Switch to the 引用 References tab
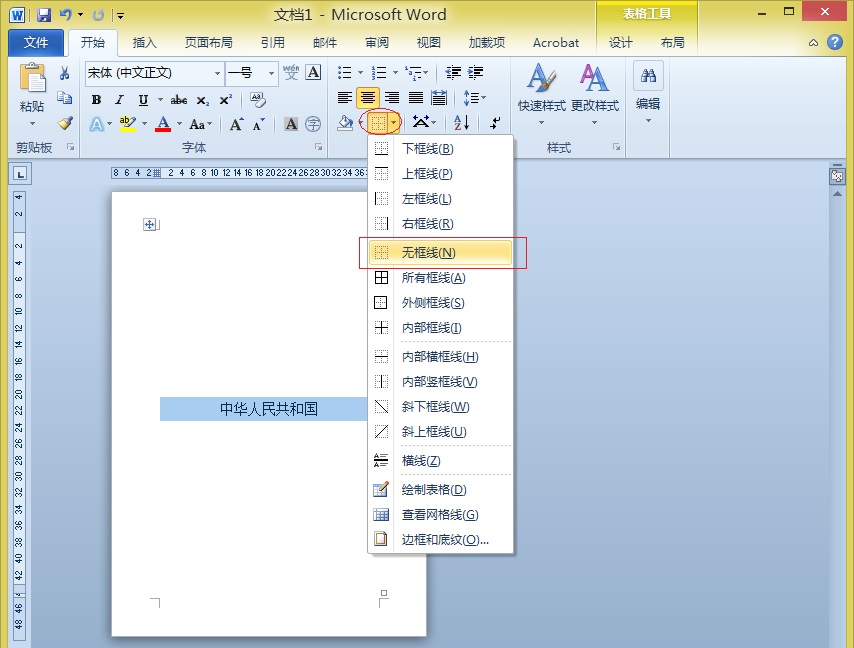854x648 pixels. 272,42
